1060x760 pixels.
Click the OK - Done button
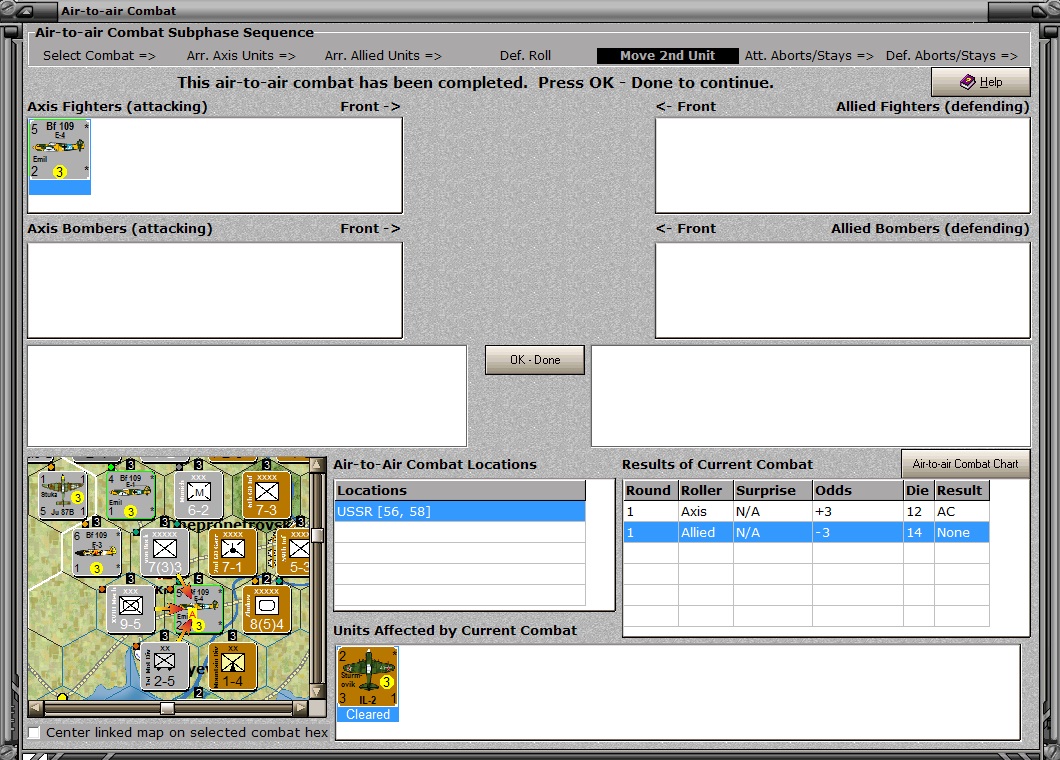coord(535,360)
